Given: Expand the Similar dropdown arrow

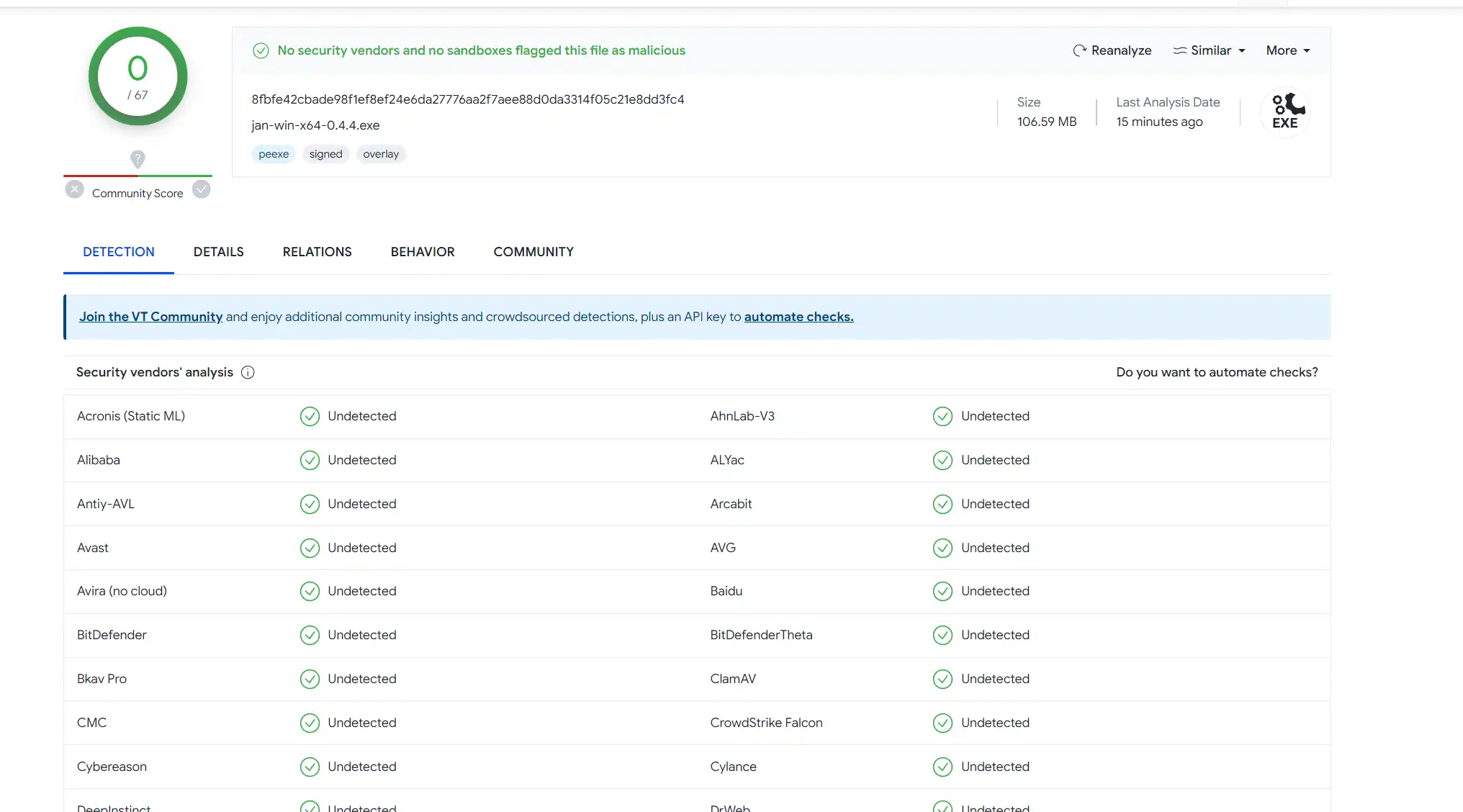Looking at the screenshot, I should tap(1242, 51).
